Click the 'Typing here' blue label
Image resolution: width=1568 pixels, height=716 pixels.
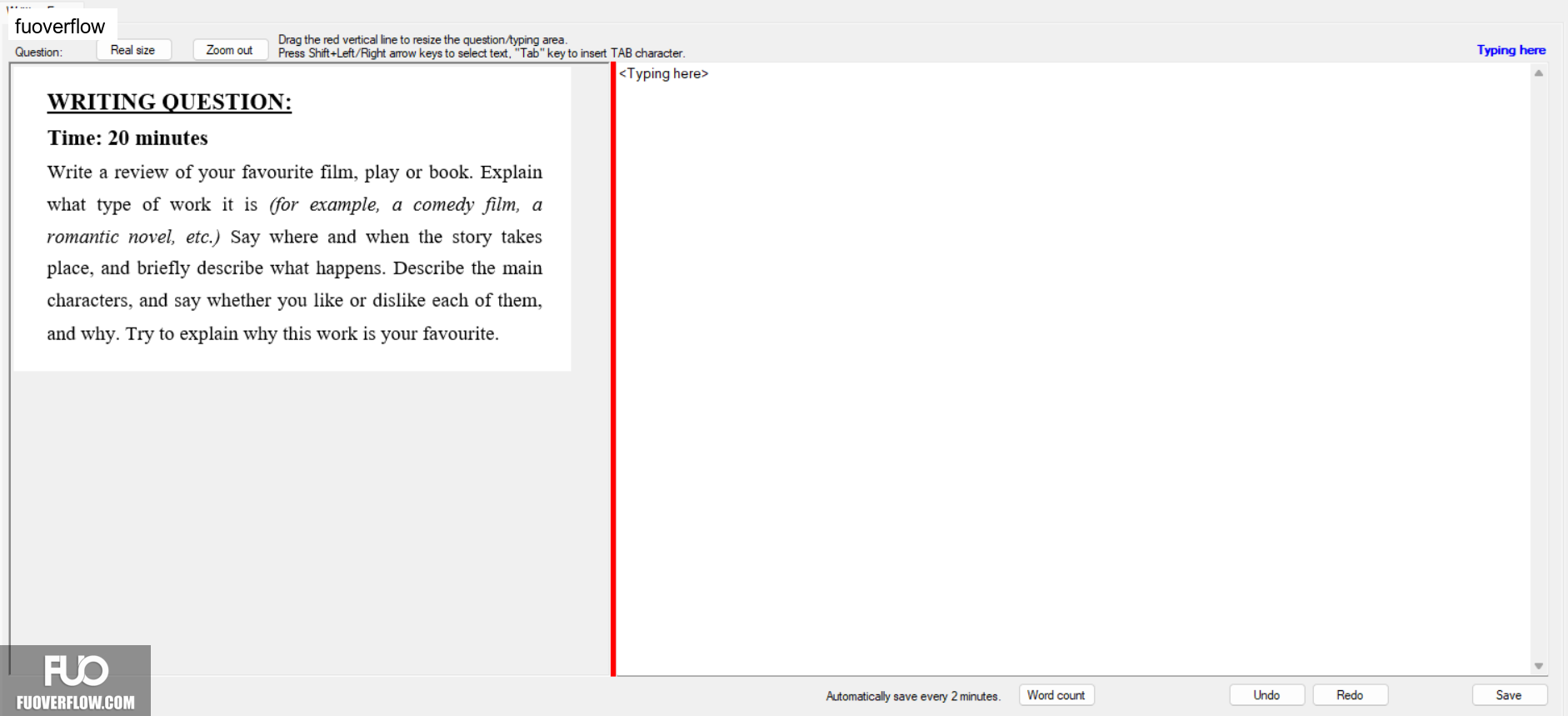(1511, 50)
